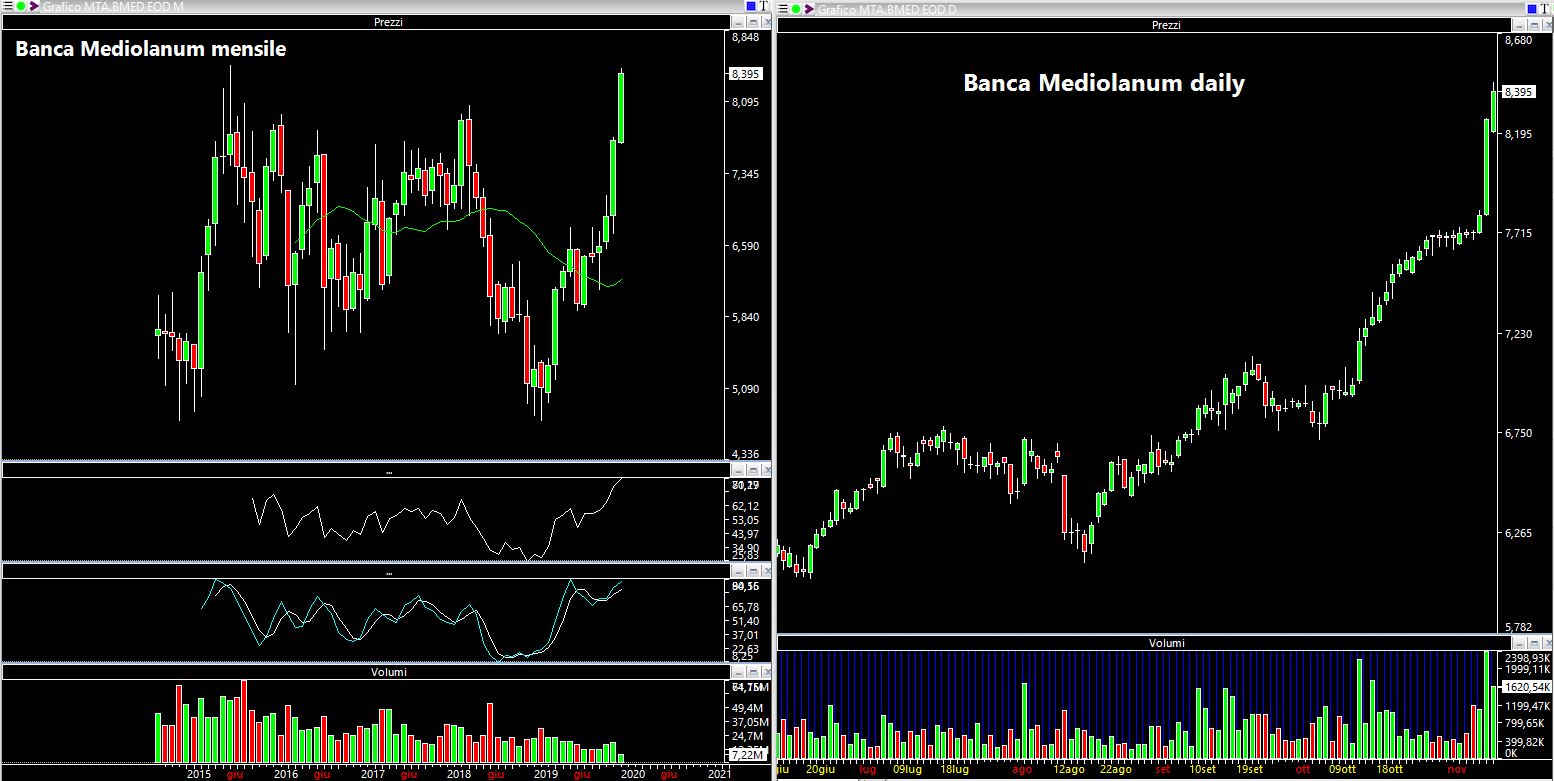
Task: Click the 2015 label on monthly time axis
Action: (x=198, y=774)
